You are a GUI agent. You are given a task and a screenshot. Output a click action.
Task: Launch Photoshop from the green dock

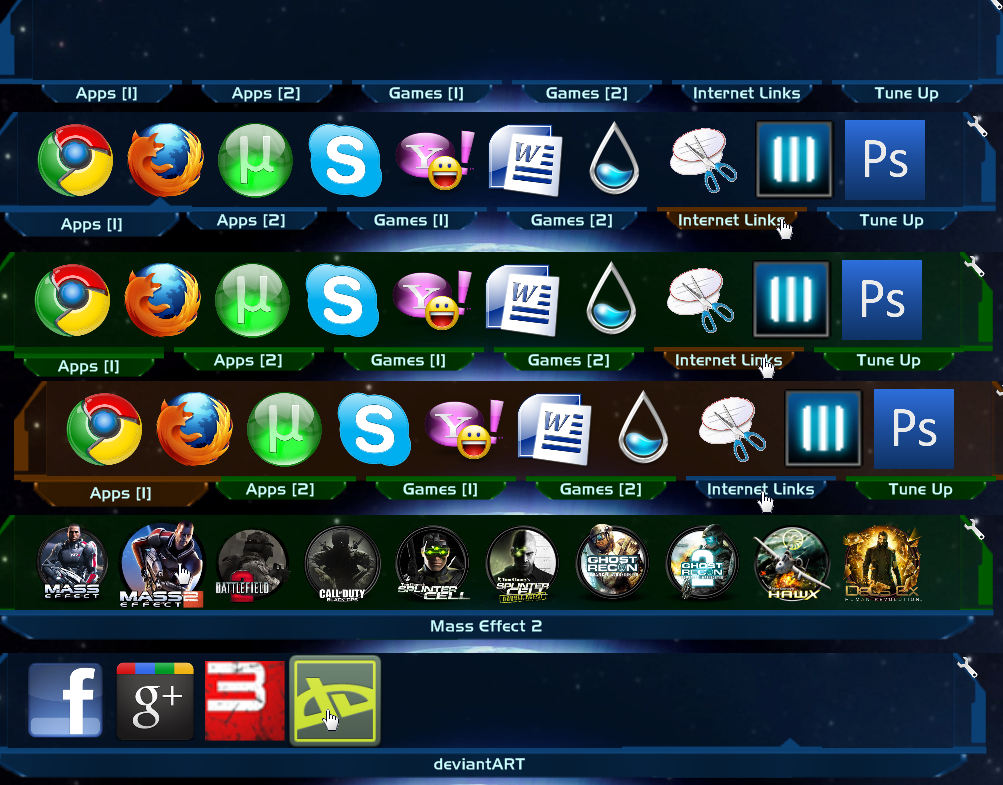(881, 300)
